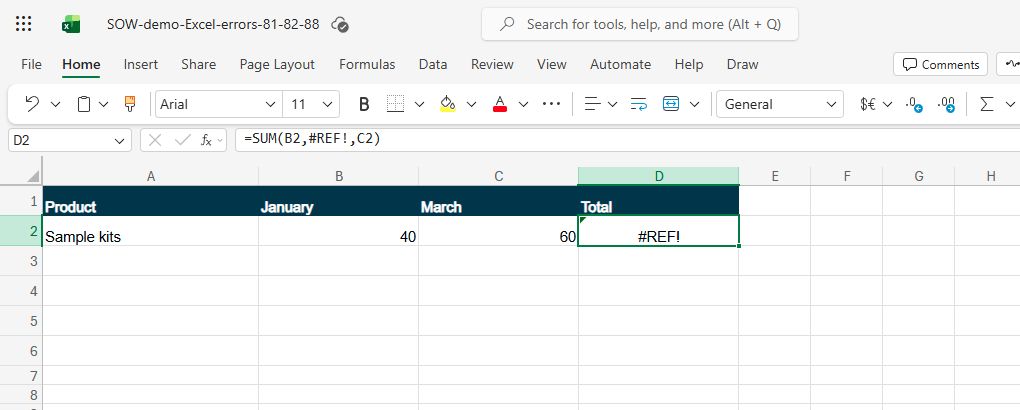Click the Excel logo icon
The height and width of the screenshot is (410, 1020).
71,24
